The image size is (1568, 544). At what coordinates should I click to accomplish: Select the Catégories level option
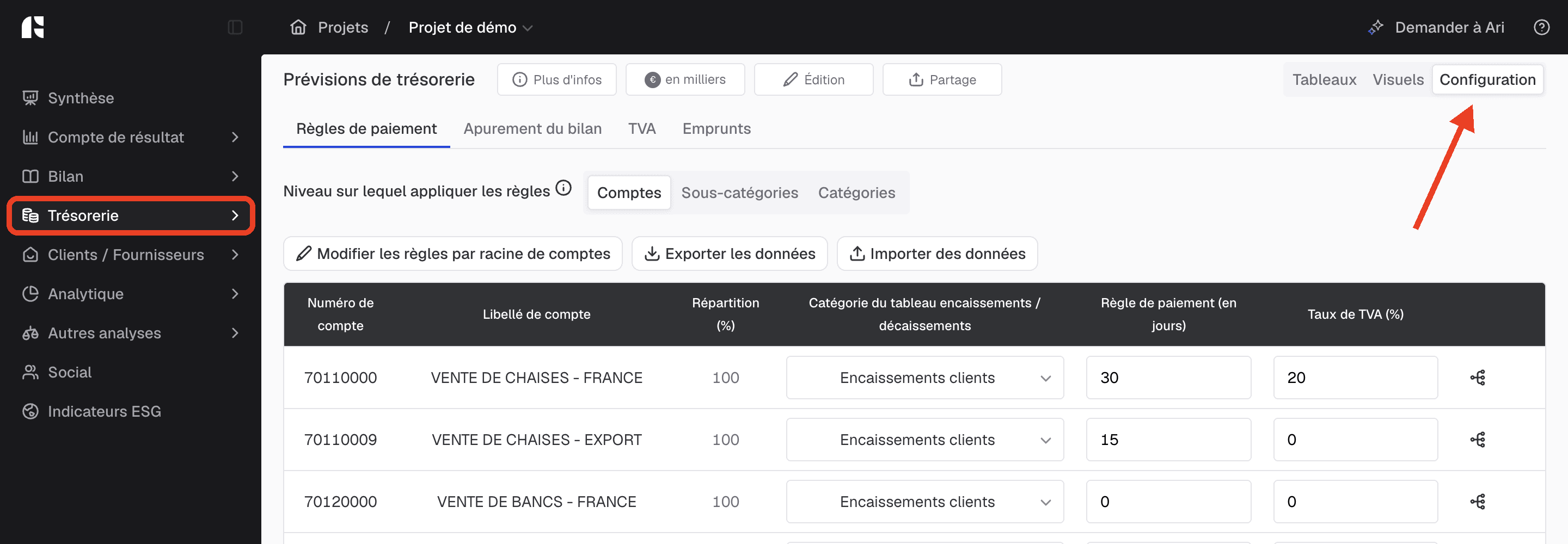[x=856, y=193]
